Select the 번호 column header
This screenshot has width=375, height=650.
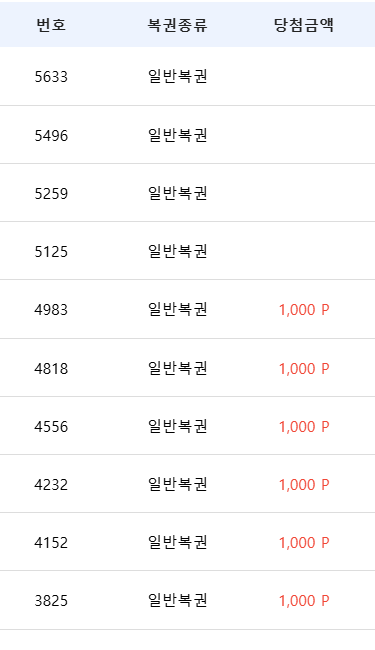click(51, 25)
